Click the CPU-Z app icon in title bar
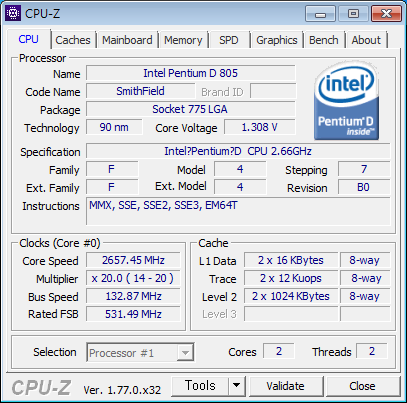The image size is (407, 403). [x=13, y=13]
